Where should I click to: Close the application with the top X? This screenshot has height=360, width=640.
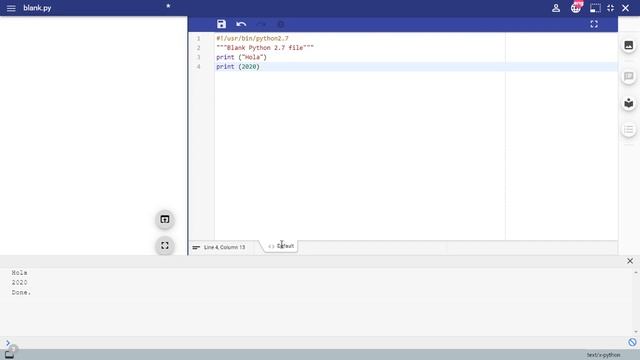625,8
